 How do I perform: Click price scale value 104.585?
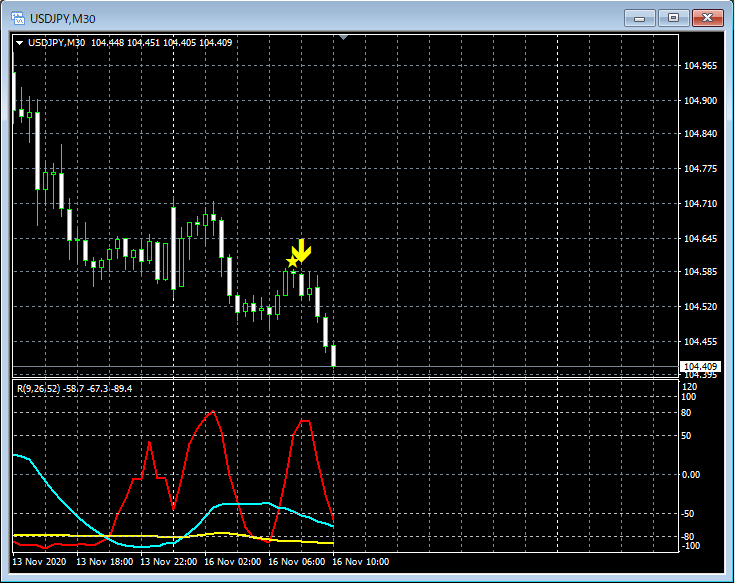pyautogui.click(x=700, y=272)
